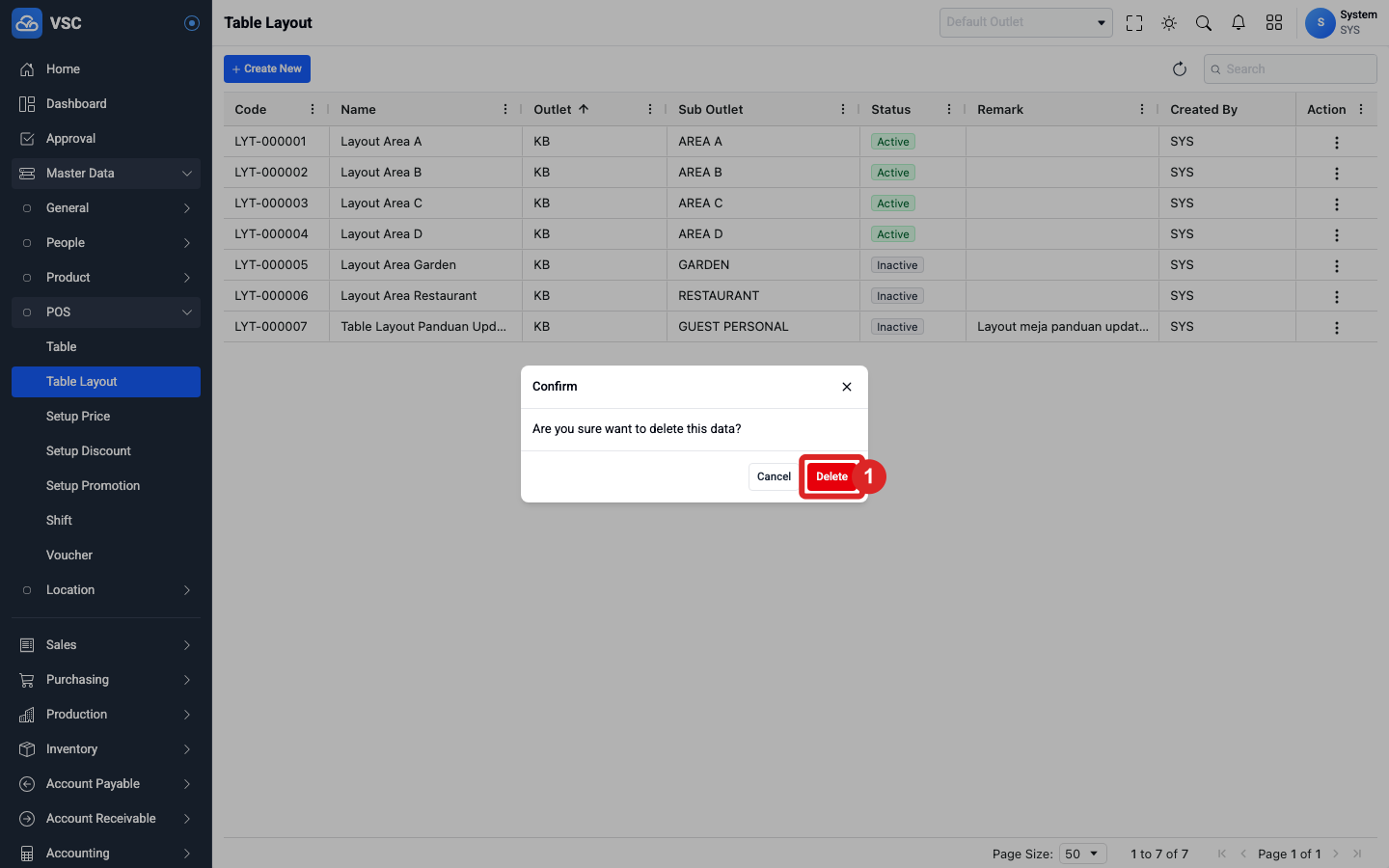
Task: Open Setup Price page
Action: 106,417
